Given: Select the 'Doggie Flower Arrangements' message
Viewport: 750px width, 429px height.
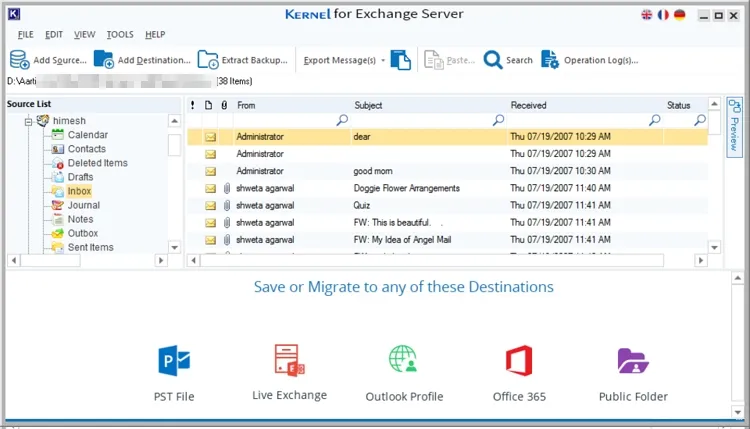Looking at the screenshot, I should click(x=447, y=188).
